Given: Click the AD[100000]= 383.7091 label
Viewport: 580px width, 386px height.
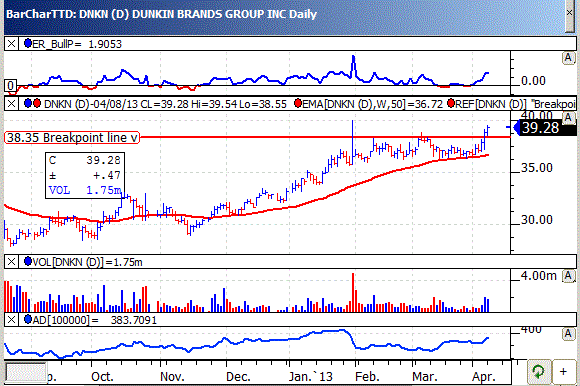Looking at the screenshot, I should click(x=95, y=320).
